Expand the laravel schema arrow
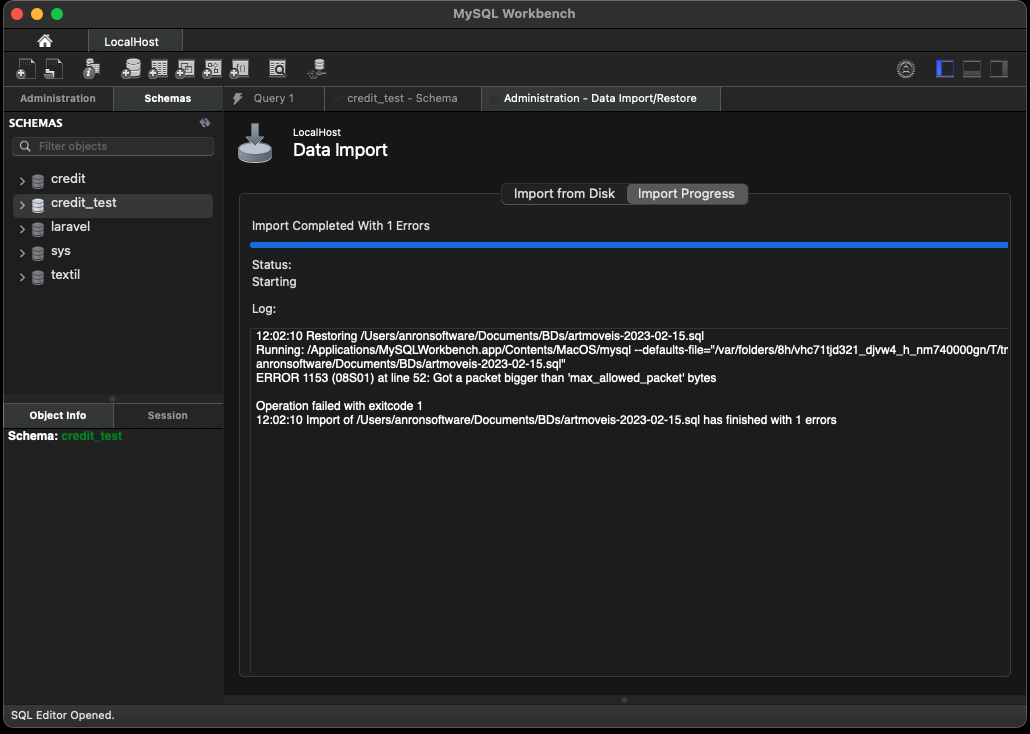 [x=22, y=229]
